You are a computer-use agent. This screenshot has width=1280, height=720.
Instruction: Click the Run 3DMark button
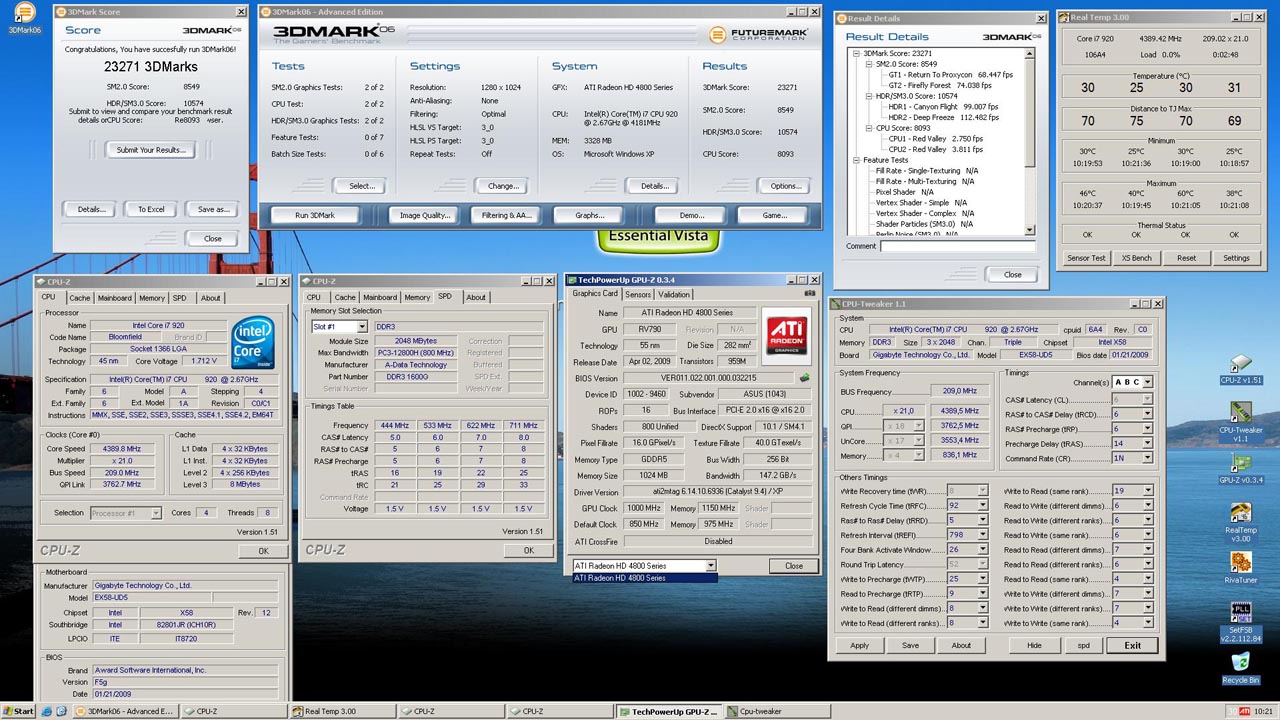click(315, 215)
